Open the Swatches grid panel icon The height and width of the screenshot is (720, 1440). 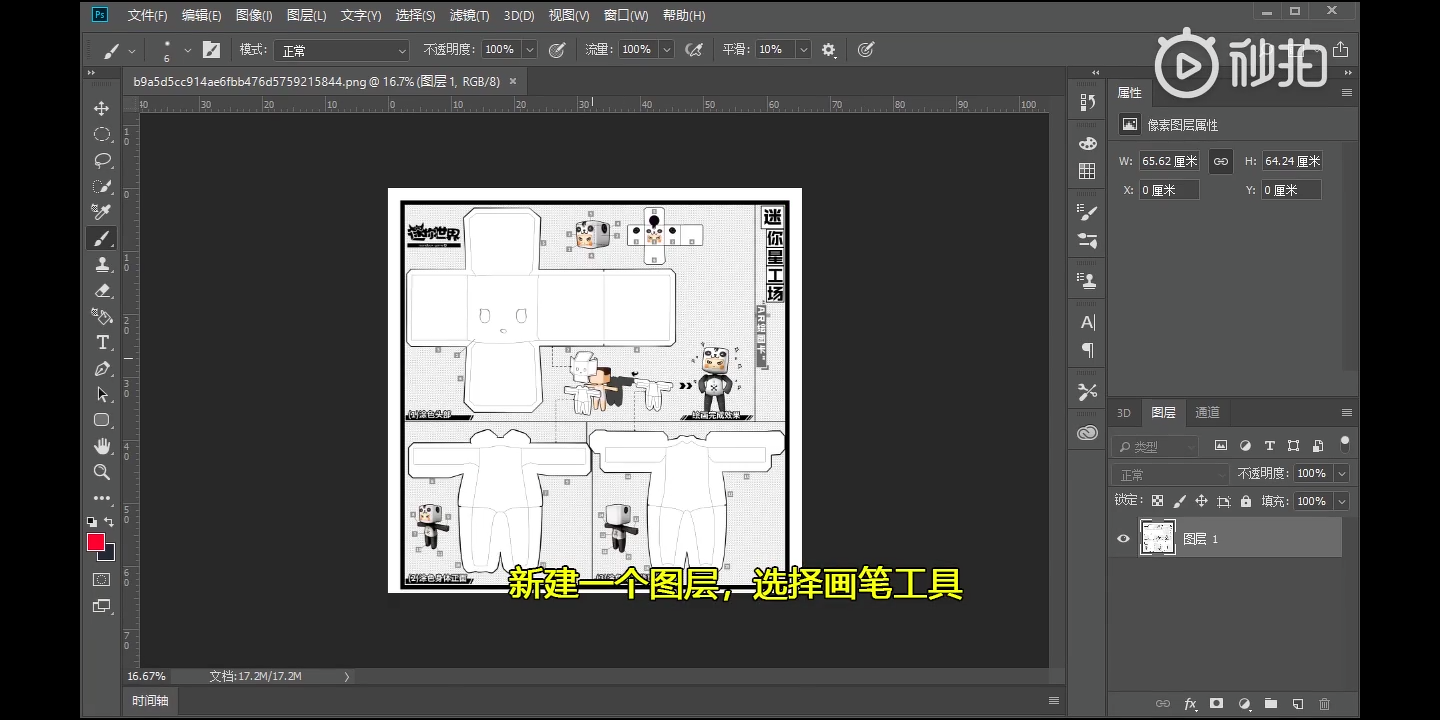pos(1088,171)
